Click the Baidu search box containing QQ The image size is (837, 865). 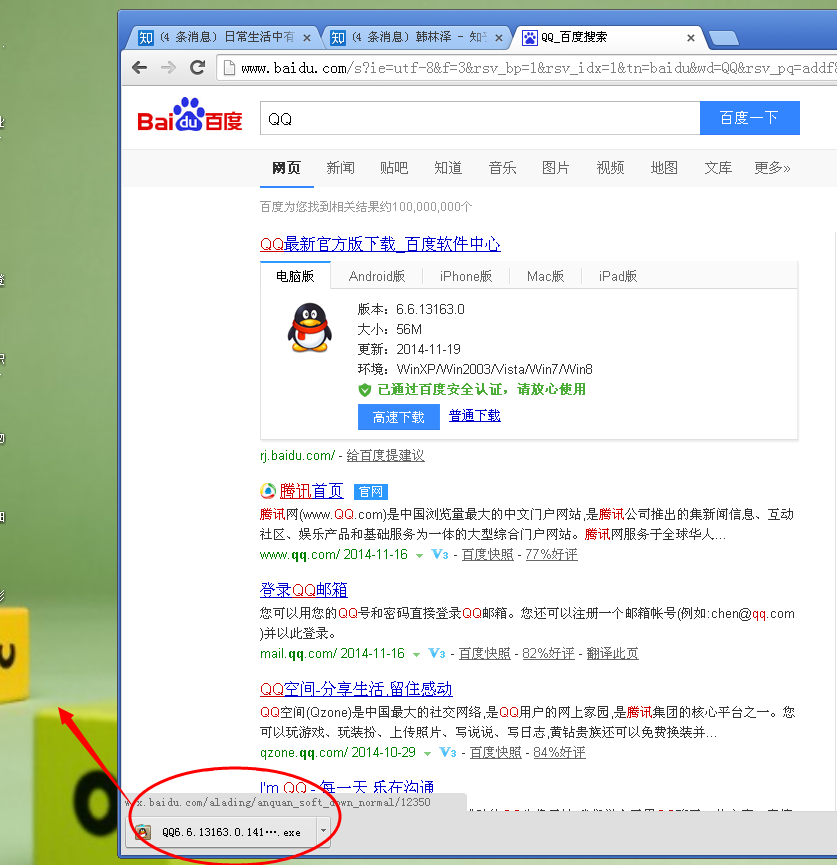[480, 118]
